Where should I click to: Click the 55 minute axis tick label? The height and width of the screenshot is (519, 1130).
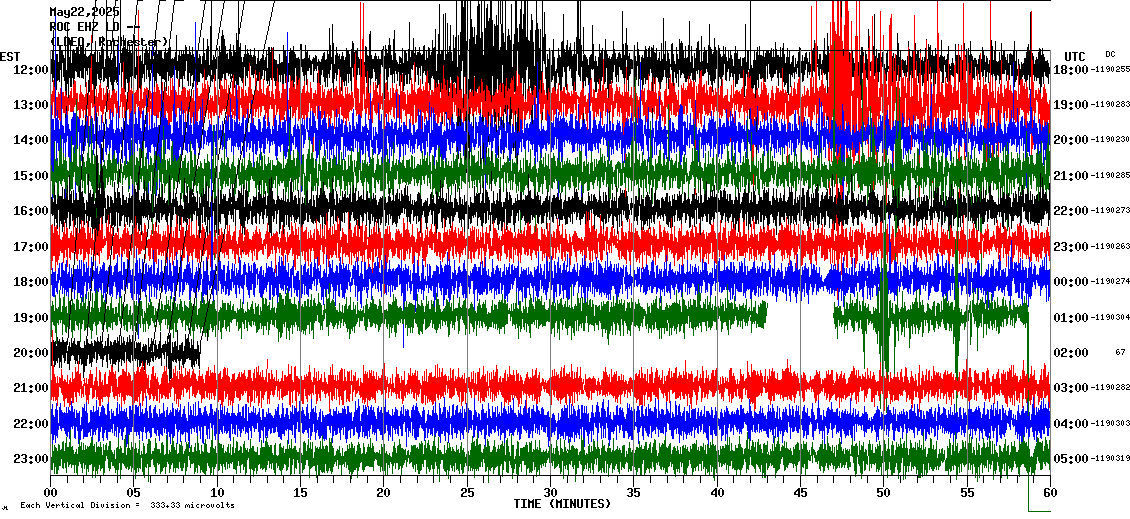pos(967,493)
